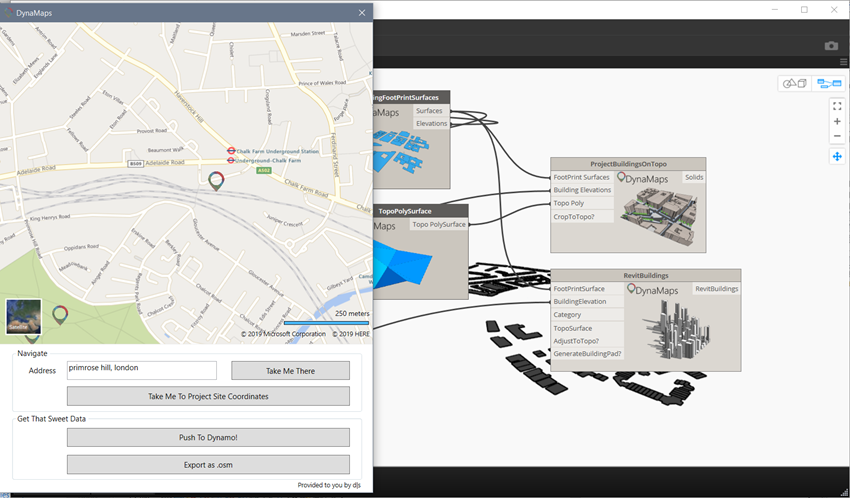Click the Provided to you by djs text
The image size is (850, 498).
point(329,485)
